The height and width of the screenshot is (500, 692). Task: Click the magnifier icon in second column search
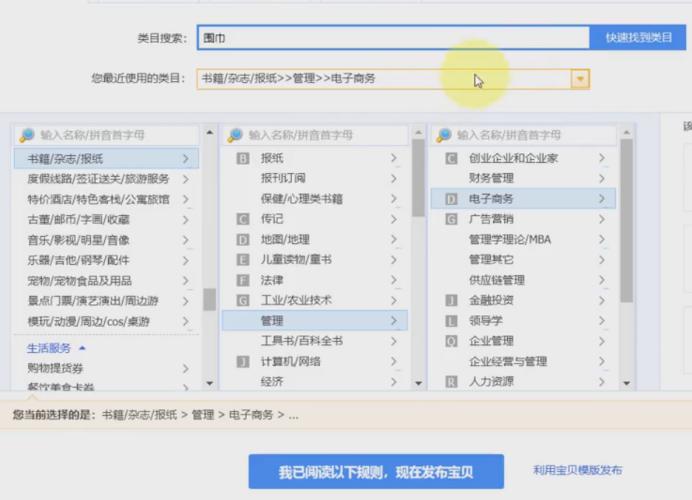click(235, 135)
